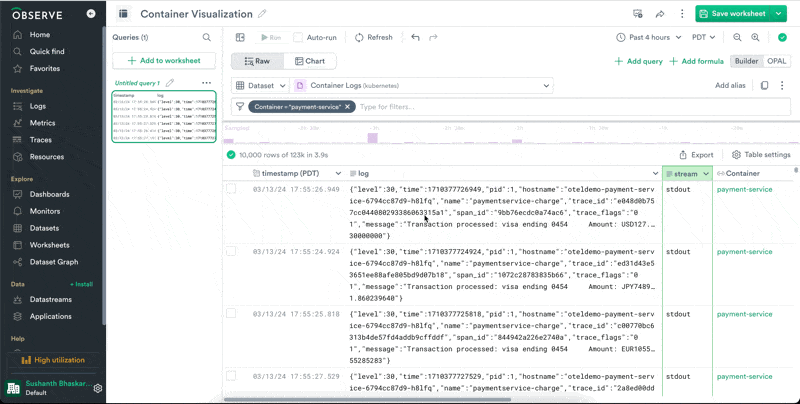Open the Dataset type dropdown

pyautogui.click(x=261, y=86)
